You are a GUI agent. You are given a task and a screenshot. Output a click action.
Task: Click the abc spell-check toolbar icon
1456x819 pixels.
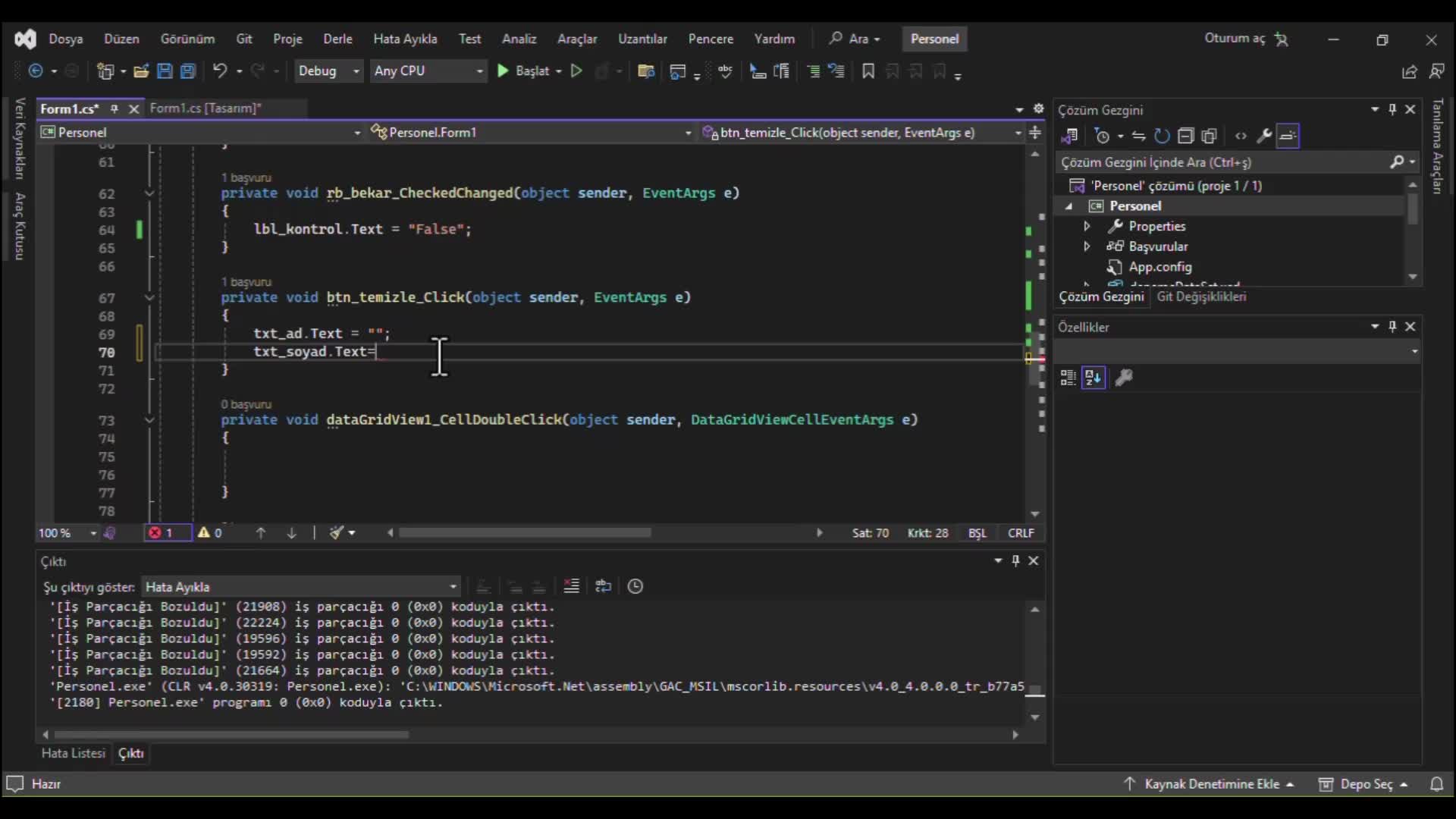click(726, 71)
